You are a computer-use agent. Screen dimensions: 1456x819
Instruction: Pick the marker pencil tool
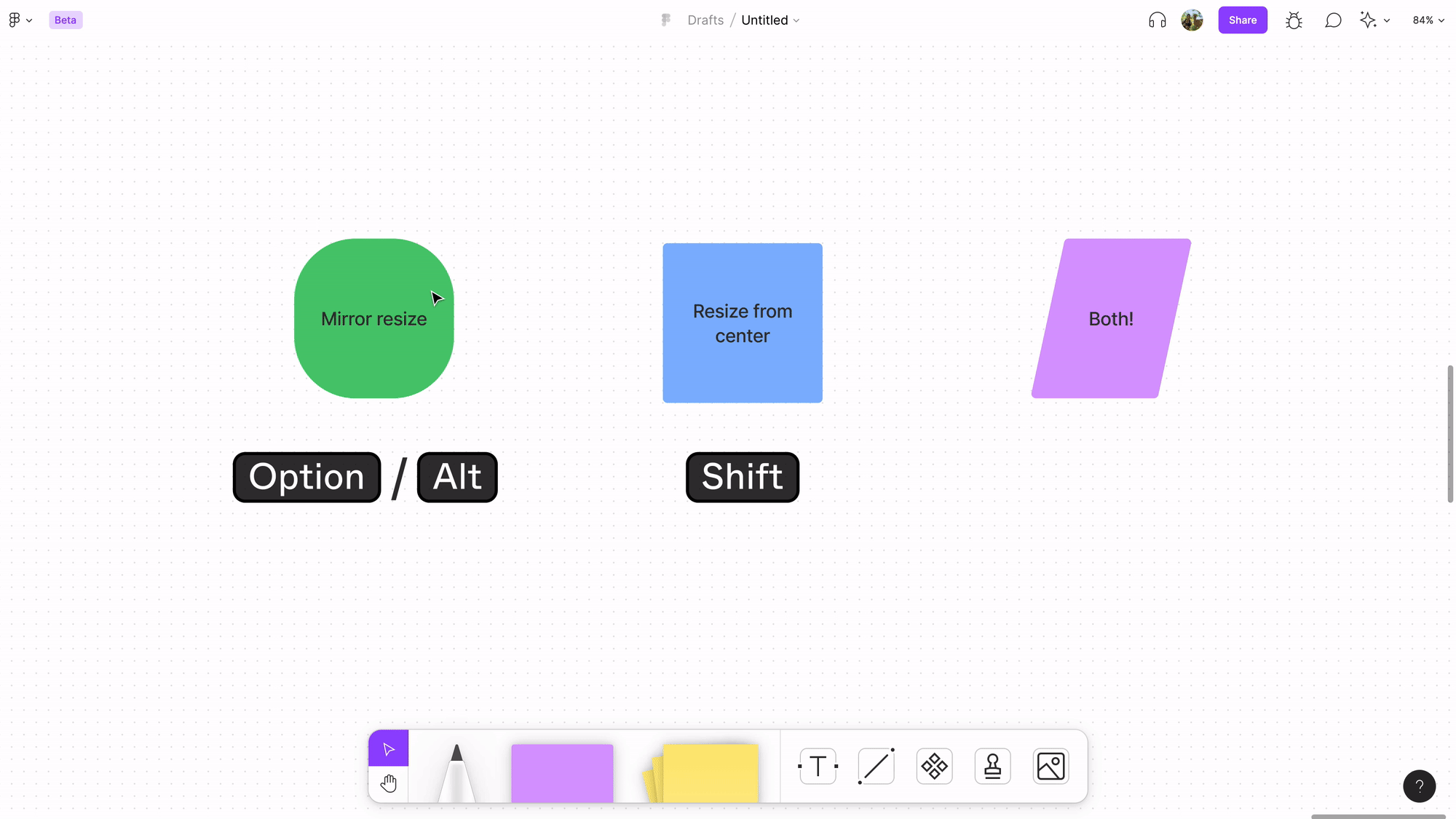[x=456, y=772]
